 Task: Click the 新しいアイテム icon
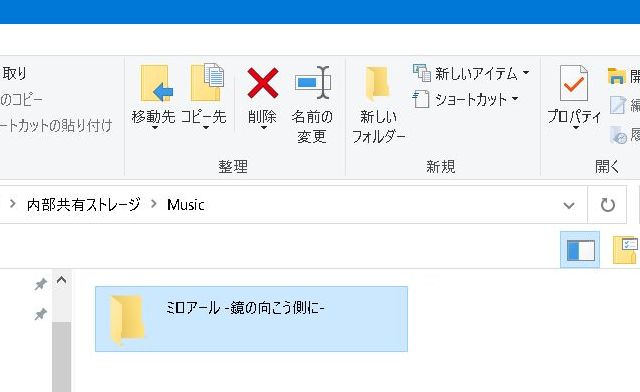pyautogui.click(x=422, y=73)
